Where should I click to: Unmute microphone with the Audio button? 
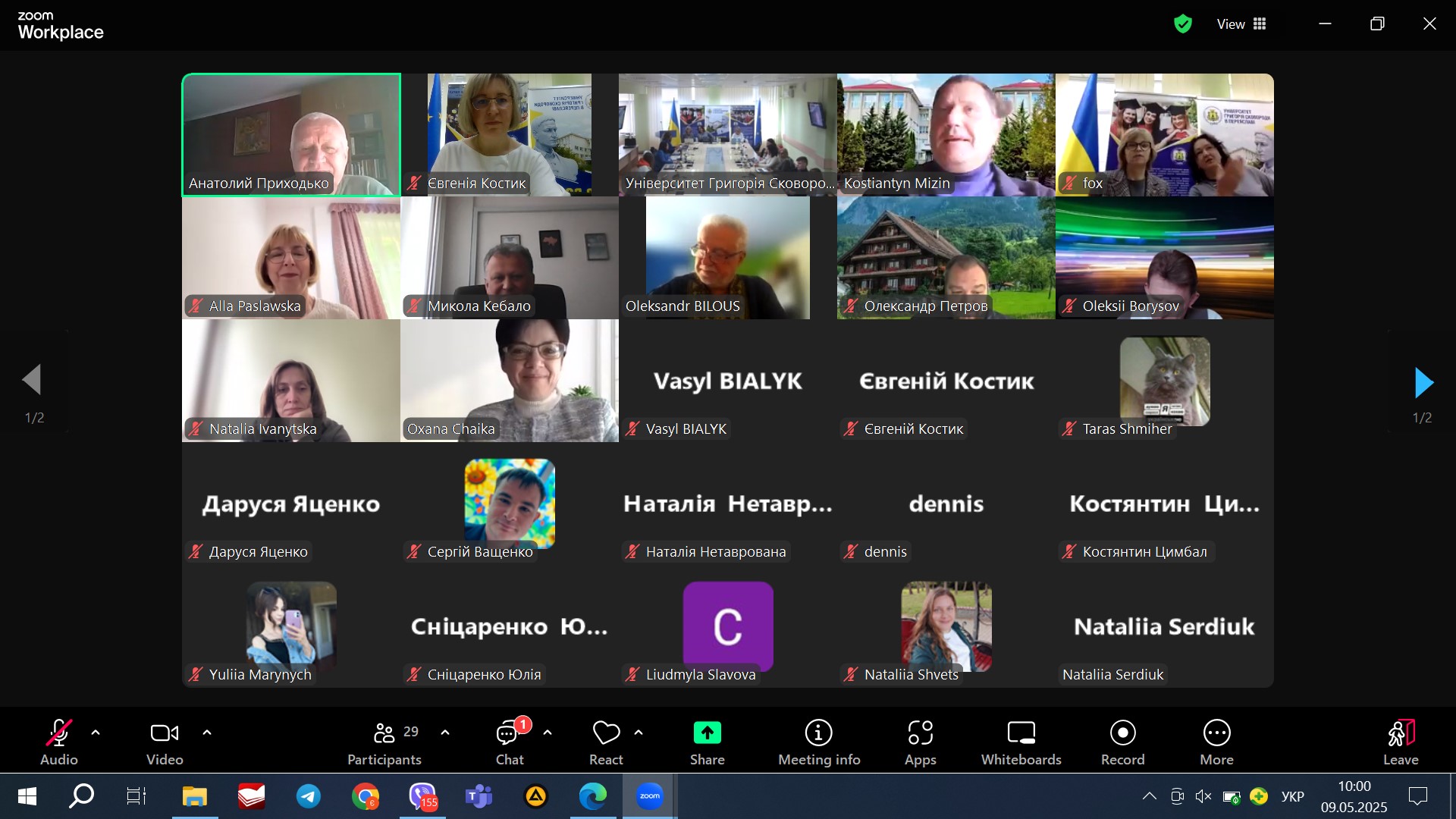coord(59,742)
